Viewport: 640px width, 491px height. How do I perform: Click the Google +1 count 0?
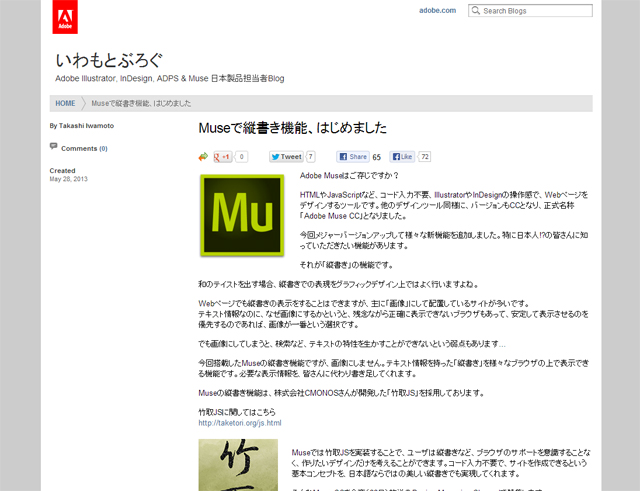point(241,157)
